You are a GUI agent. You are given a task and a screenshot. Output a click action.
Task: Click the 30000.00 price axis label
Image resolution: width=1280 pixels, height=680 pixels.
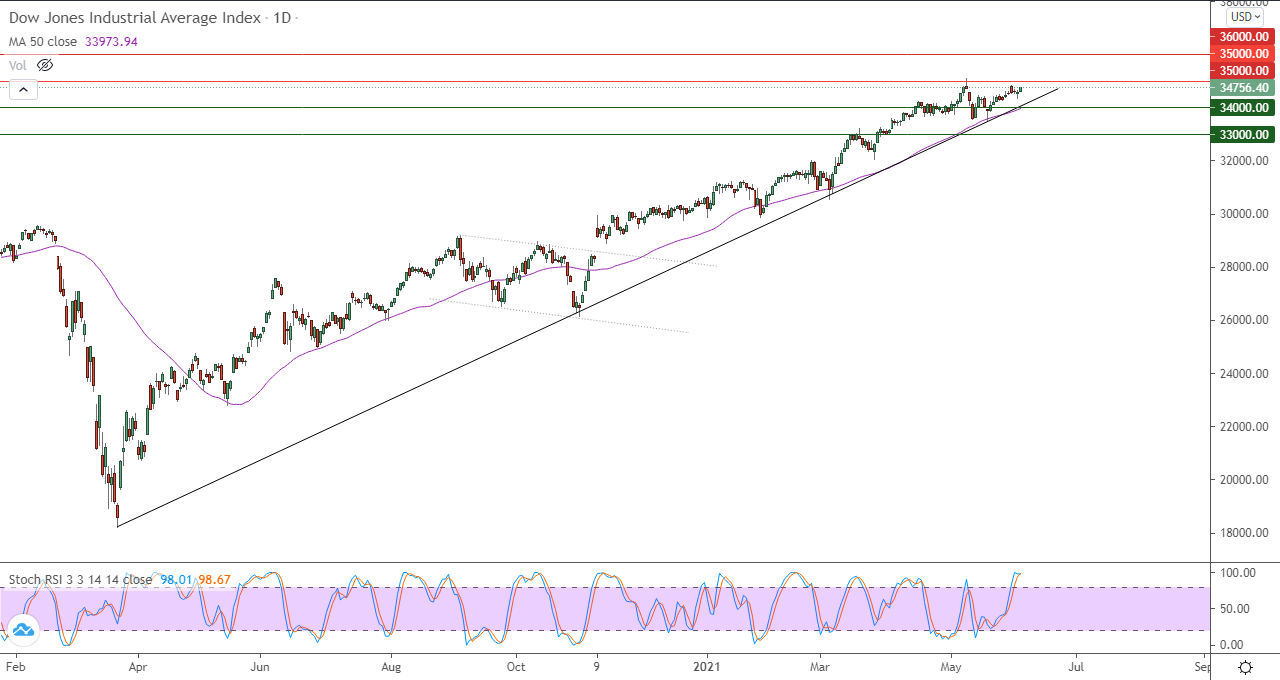[1244, 213]
